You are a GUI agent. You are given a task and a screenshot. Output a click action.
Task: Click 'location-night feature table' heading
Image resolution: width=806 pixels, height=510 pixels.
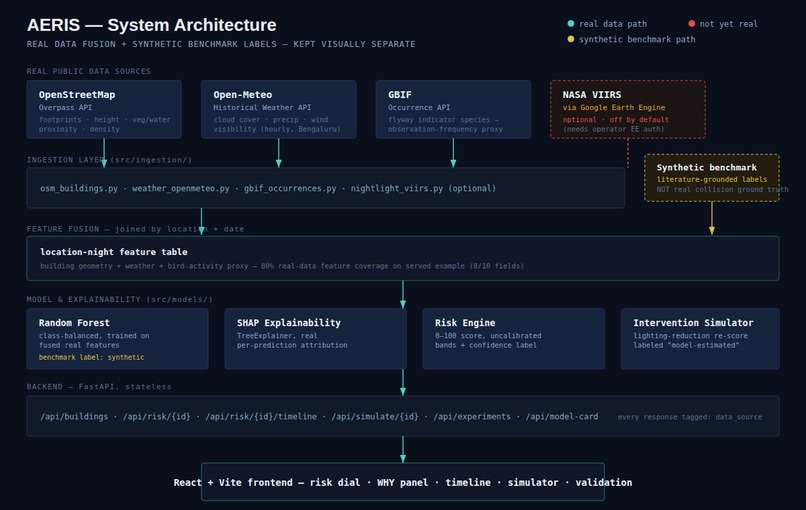click(114, 252)
